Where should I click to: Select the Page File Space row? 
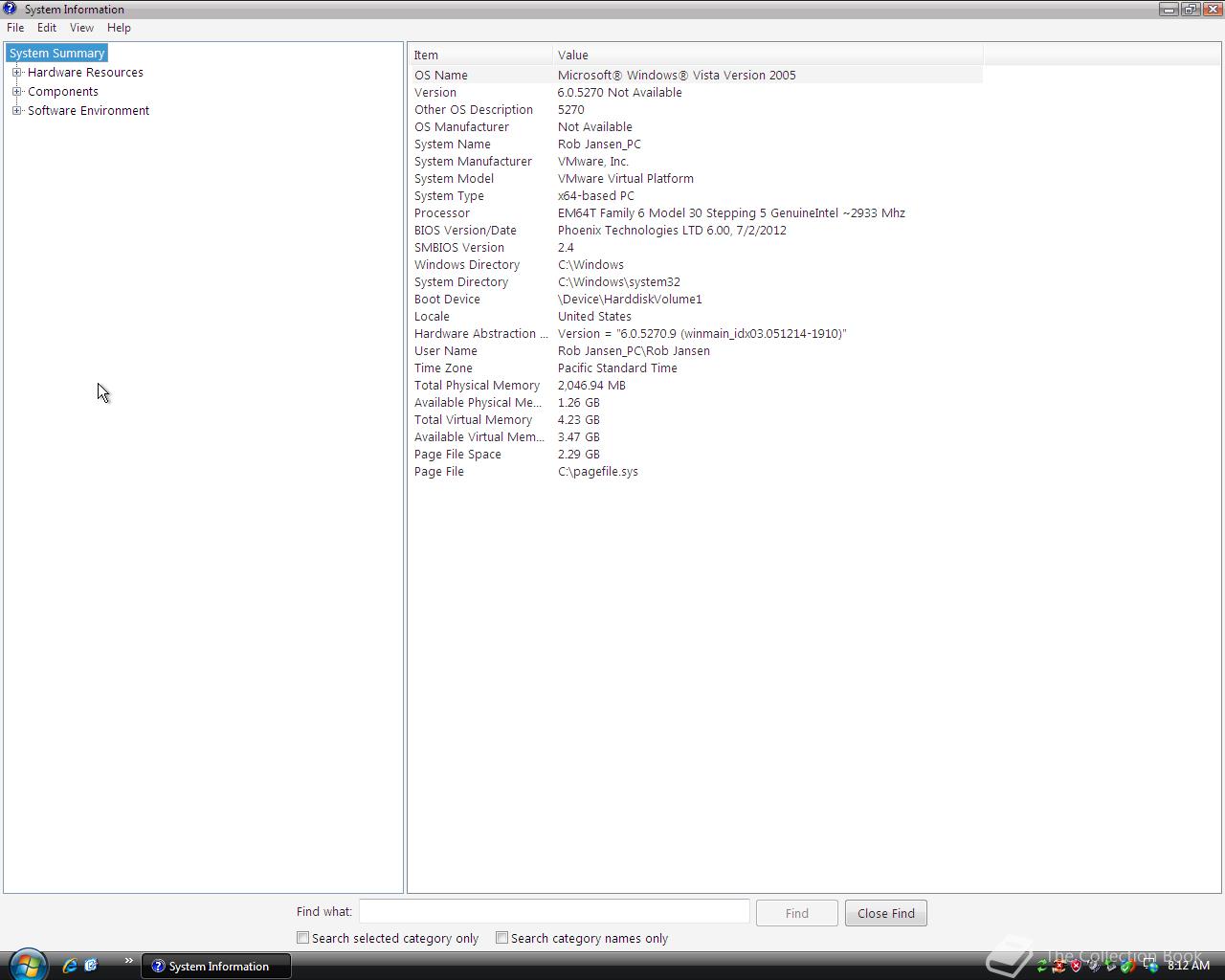point(696,454)
